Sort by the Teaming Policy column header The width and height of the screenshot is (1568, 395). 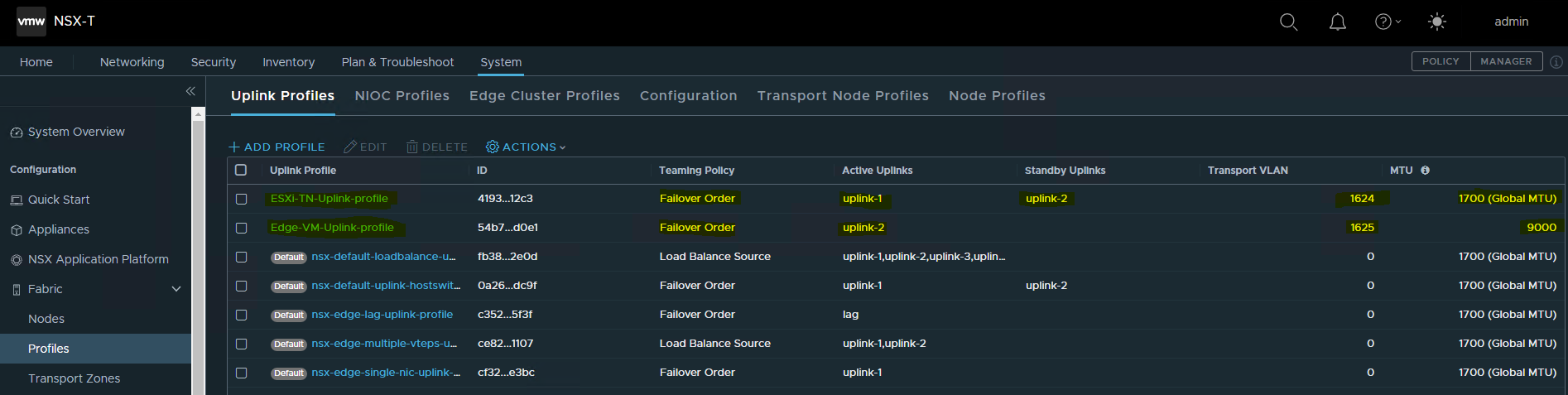click(697, 171)
